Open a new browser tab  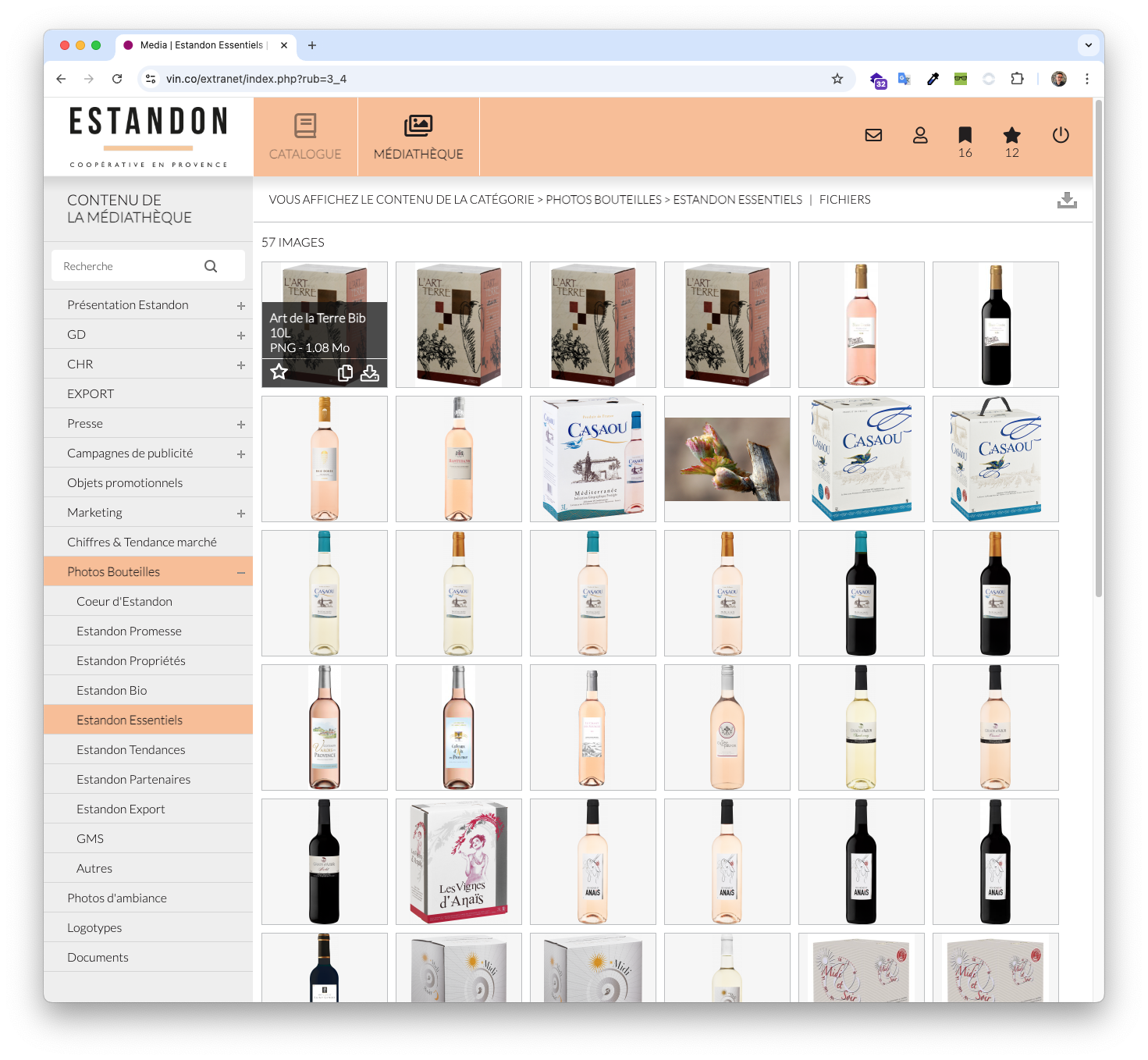click(x=312, y=45)
